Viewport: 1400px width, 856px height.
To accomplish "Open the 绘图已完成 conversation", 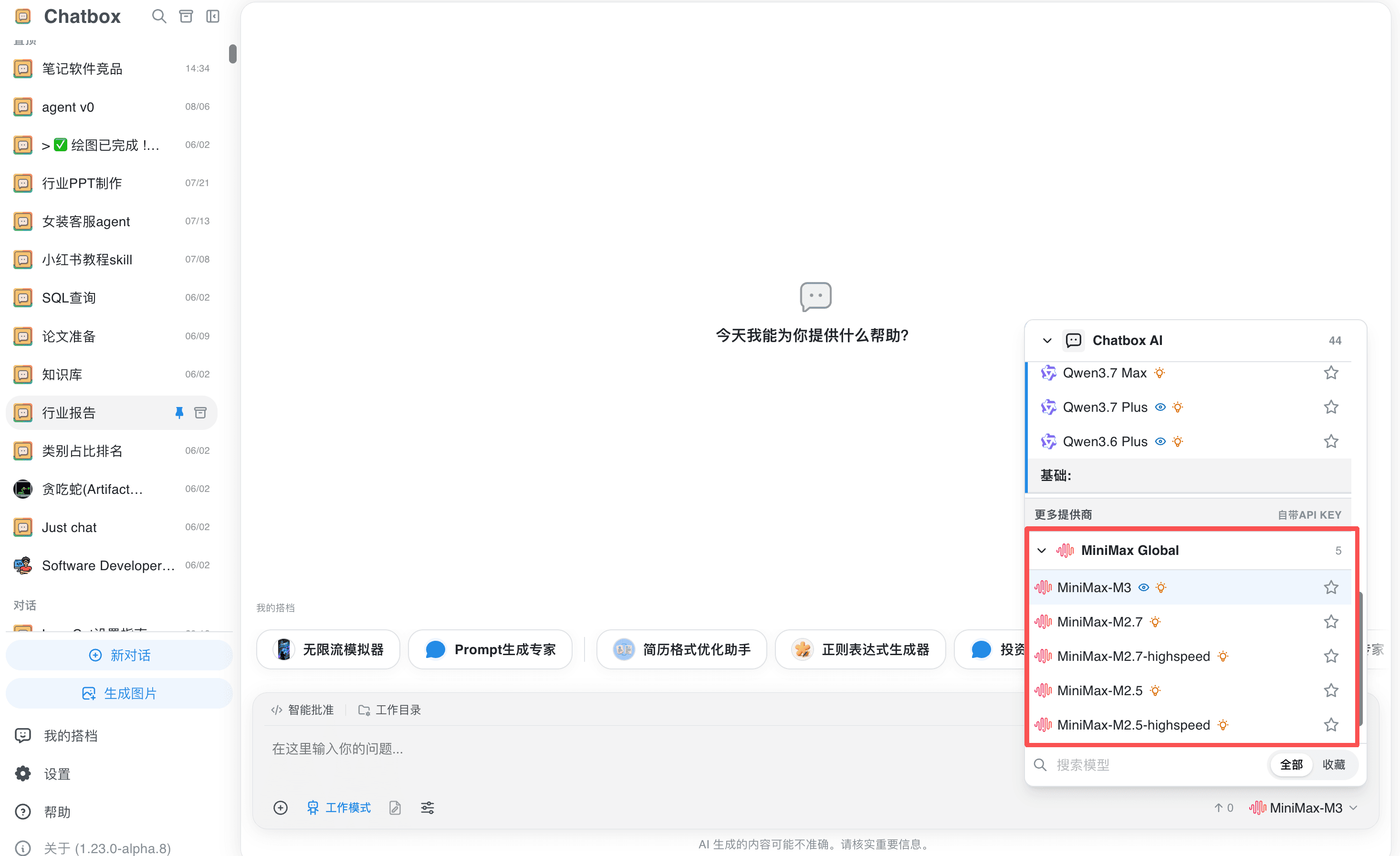I will click(111, 145).
